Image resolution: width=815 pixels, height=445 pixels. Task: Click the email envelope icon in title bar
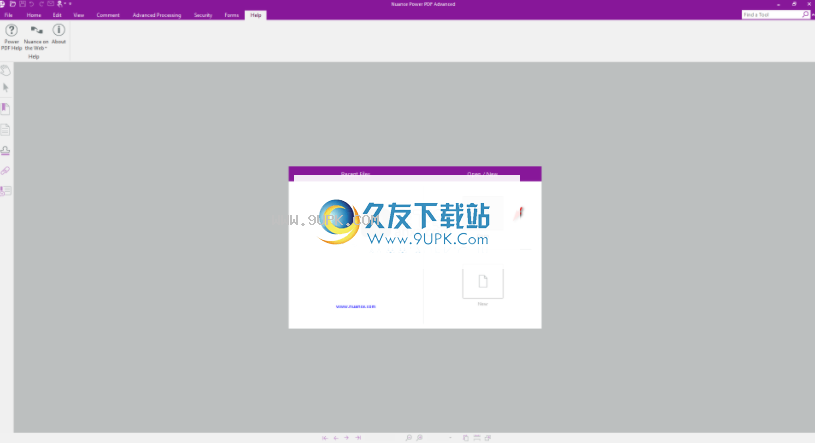(x=50, y=4)
